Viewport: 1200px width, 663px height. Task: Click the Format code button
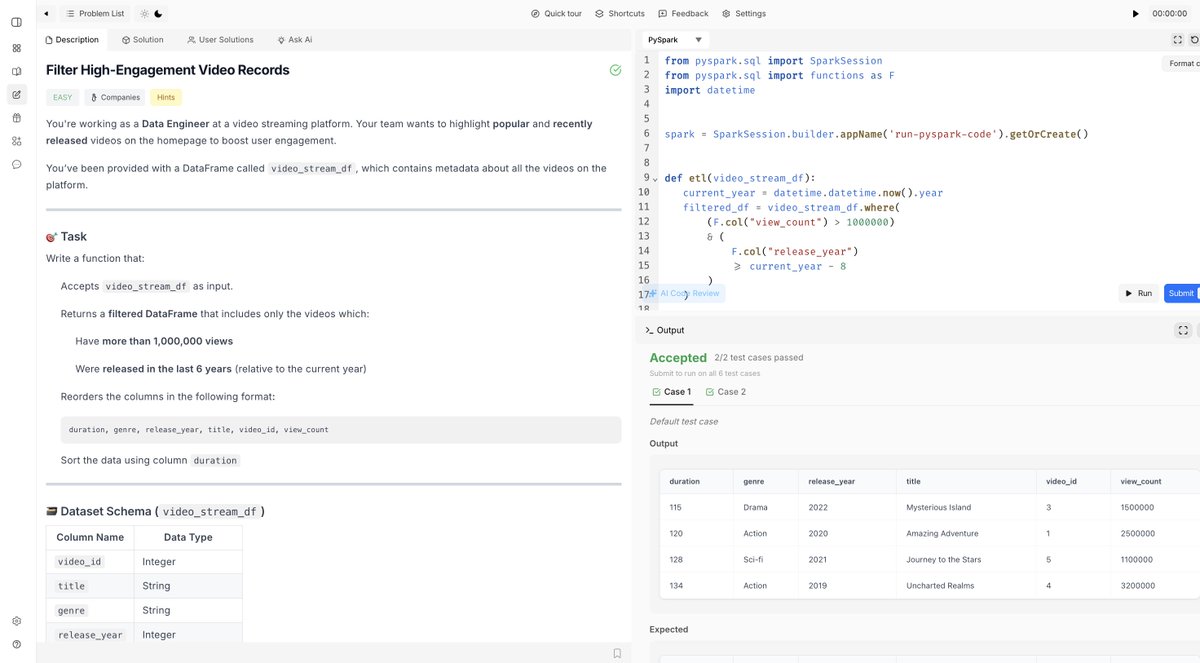(x=1182, y=63)
